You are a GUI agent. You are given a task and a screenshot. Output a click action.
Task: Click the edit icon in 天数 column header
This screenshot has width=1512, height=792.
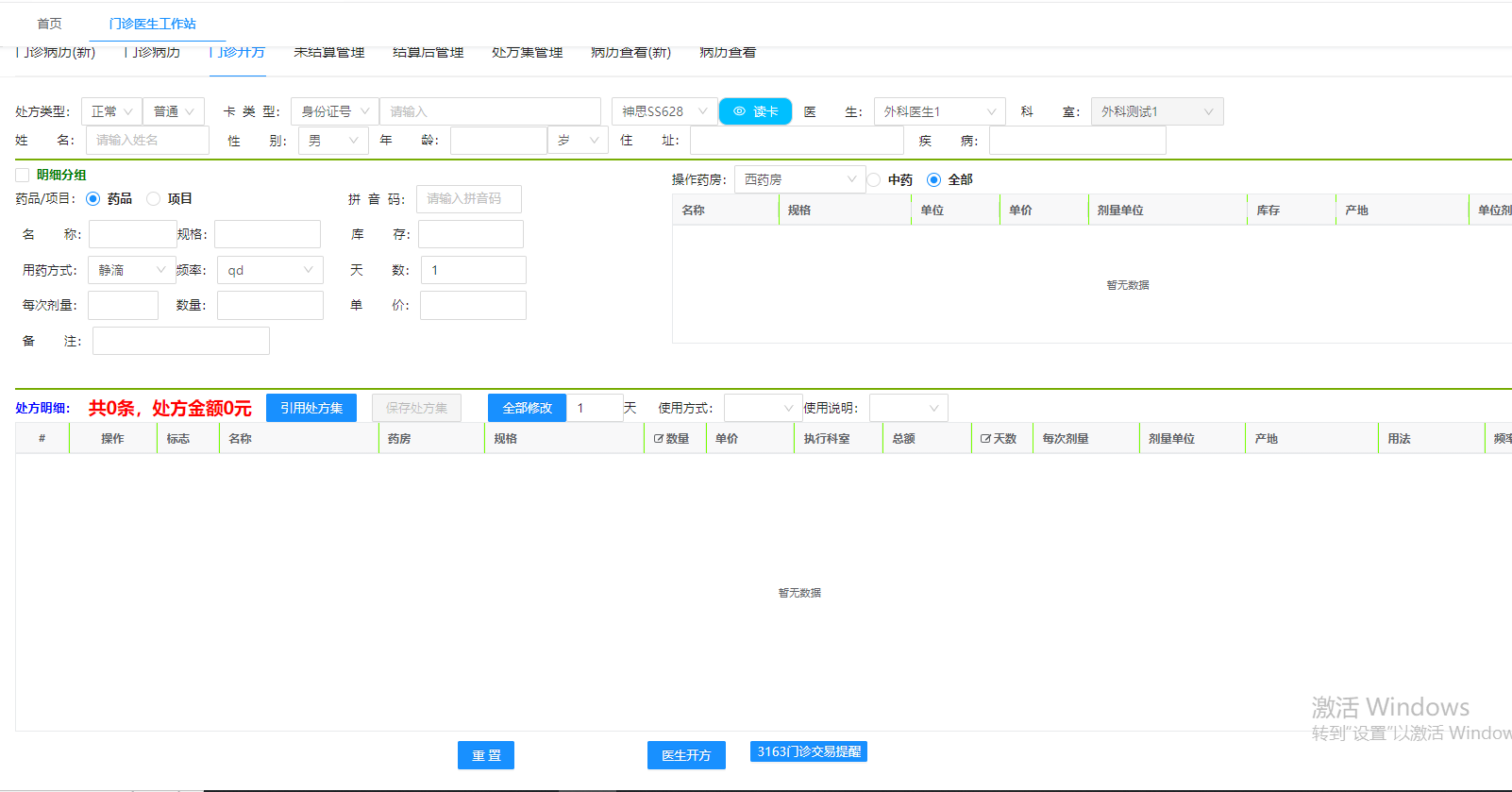coord(985,439)
